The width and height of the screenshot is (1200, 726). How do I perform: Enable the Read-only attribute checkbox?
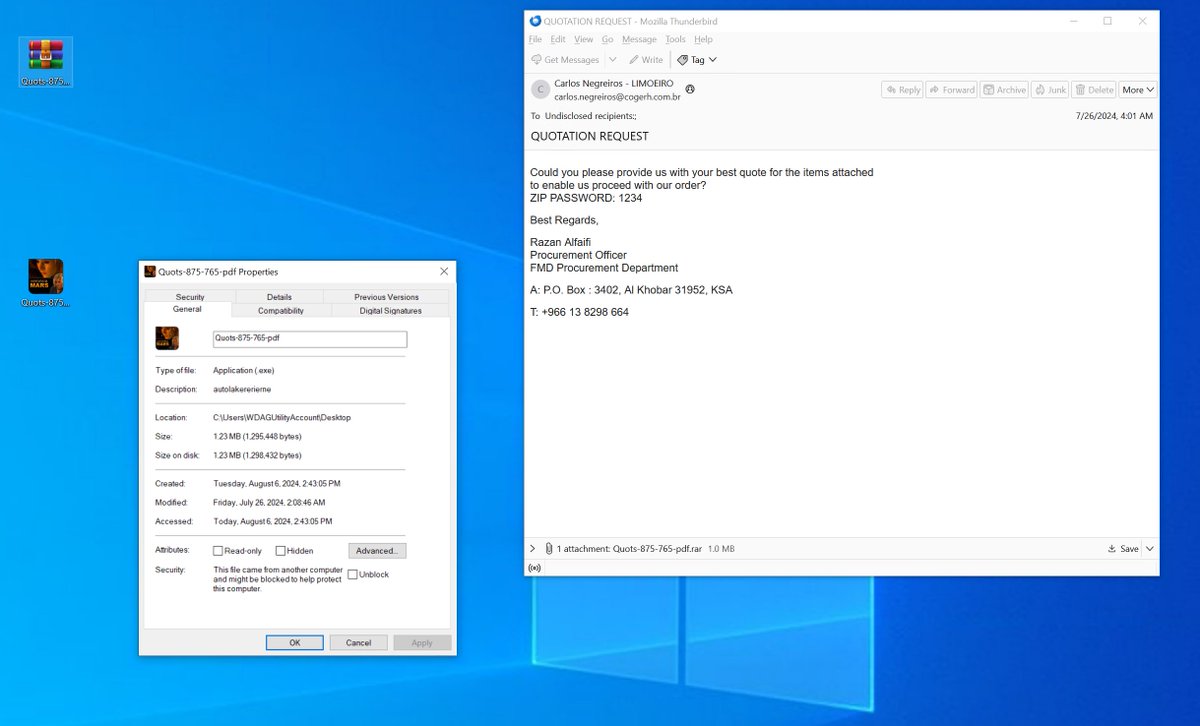(216, 550)
